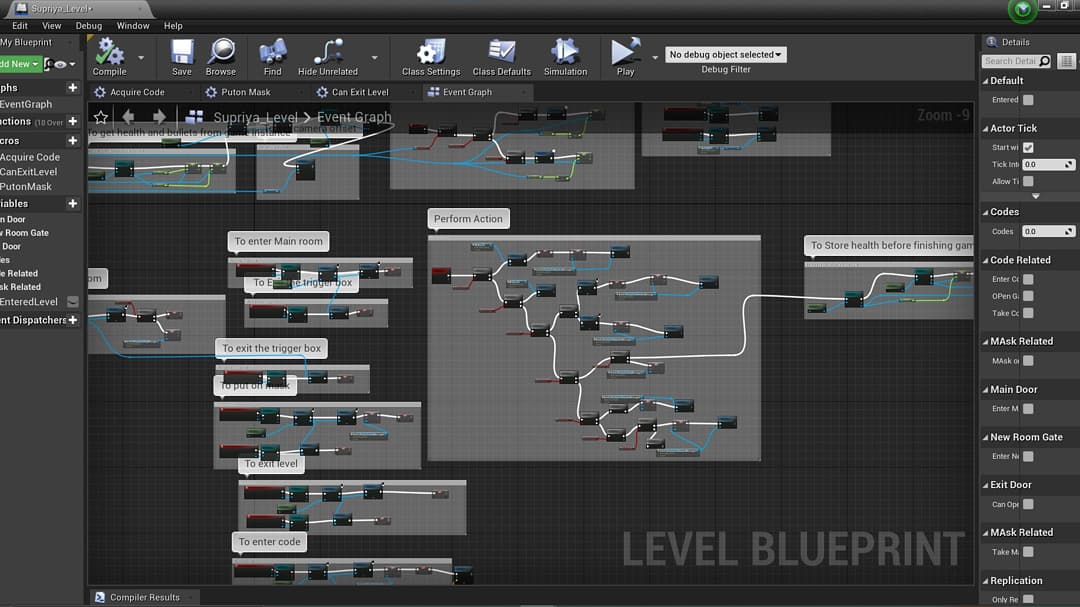Toggle Hide Unrelated nodes
Screen dimensions: 1080x607
(328, 56)
